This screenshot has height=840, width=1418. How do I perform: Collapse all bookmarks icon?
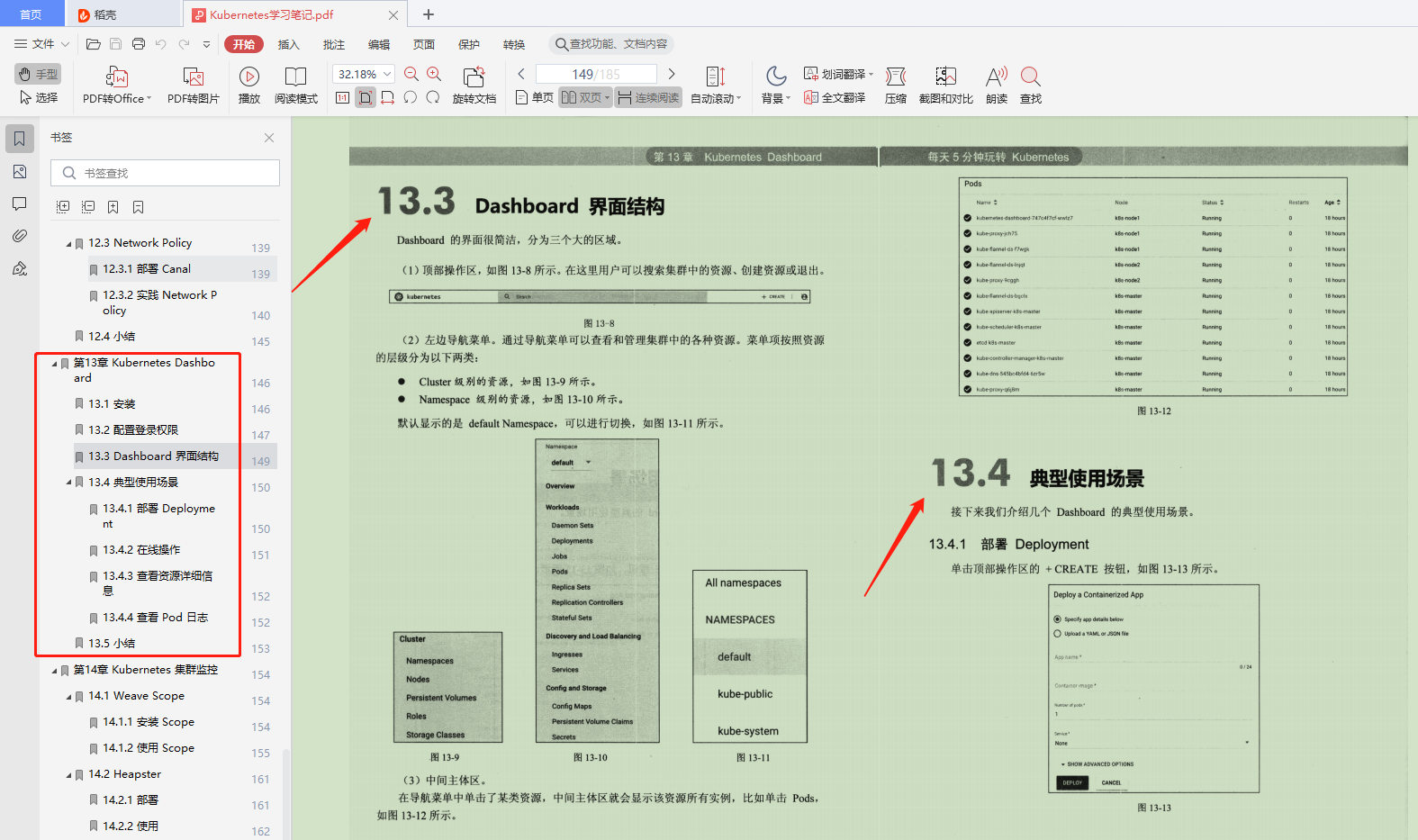tap(88, 207)
